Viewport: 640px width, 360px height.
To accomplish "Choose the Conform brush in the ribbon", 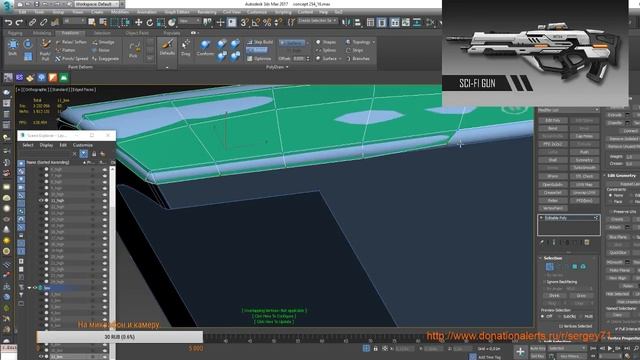I will (205, 47).
